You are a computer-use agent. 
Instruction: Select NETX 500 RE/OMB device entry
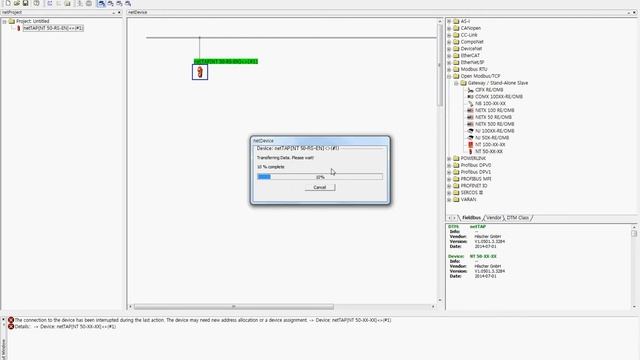tap(495, 124)
